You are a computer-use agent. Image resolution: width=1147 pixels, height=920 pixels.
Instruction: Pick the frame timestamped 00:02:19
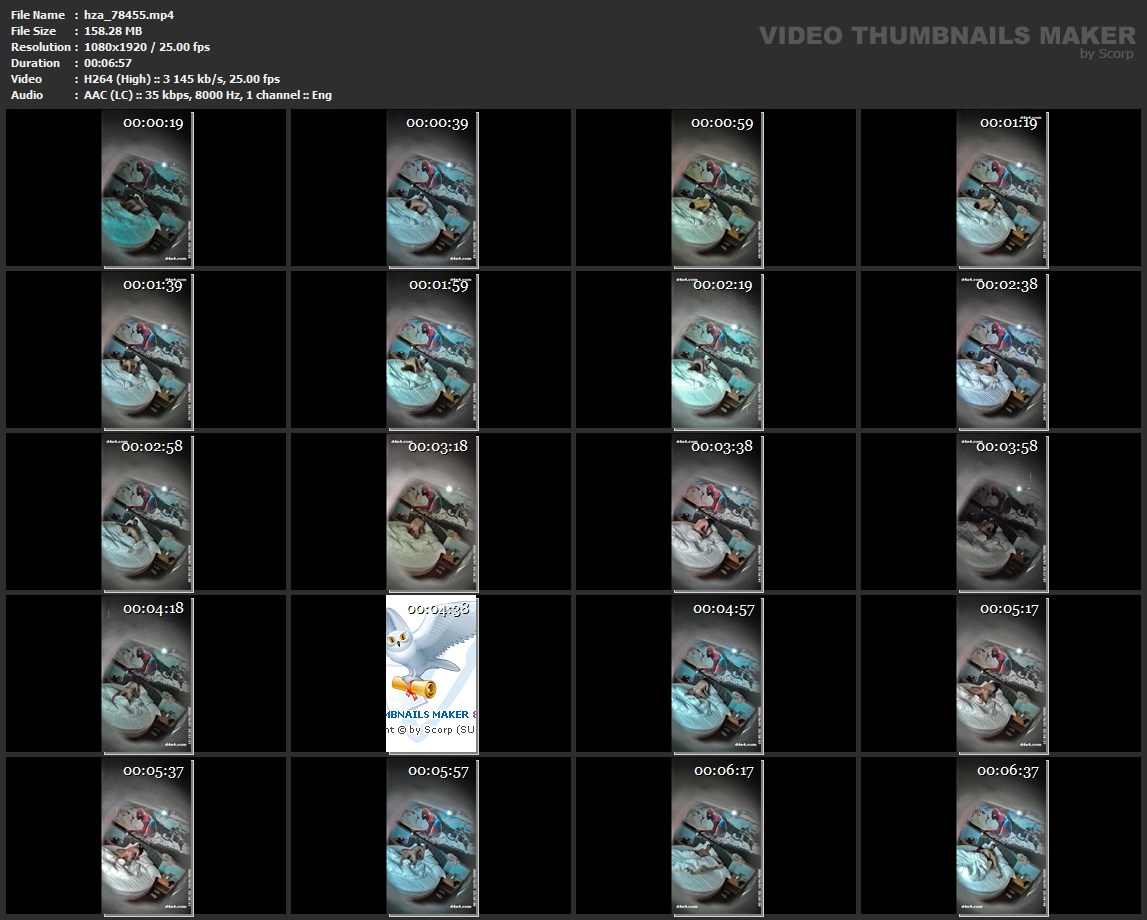[717, 350]
